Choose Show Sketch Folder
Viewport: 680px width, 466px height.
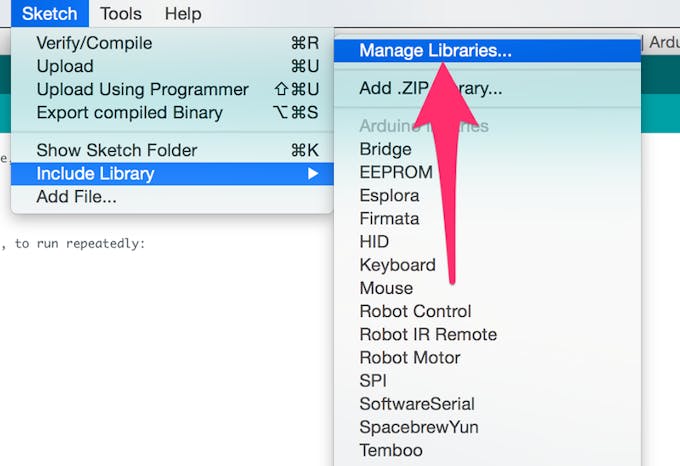pyautogui.click(x=116, y=150)
